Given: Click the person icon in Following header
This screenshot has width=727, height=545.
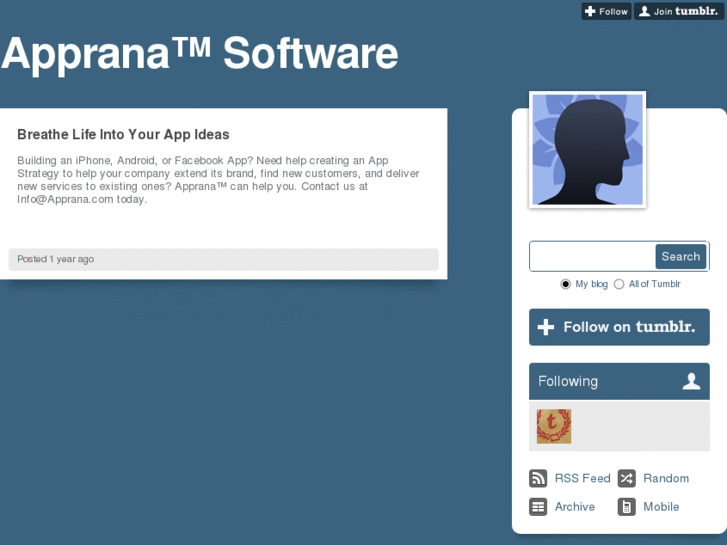Looking at the screenshot, I should [691, 381].
